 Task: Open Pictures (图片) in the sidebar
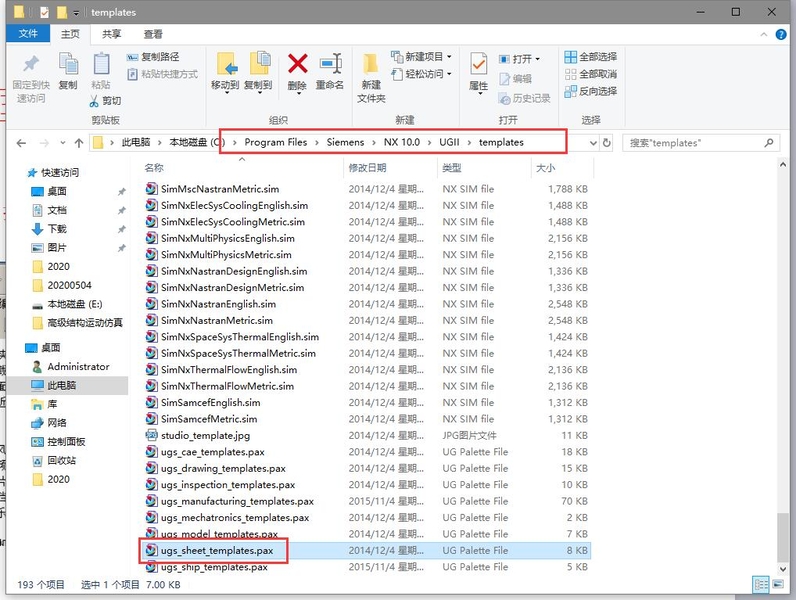[50, 248]
